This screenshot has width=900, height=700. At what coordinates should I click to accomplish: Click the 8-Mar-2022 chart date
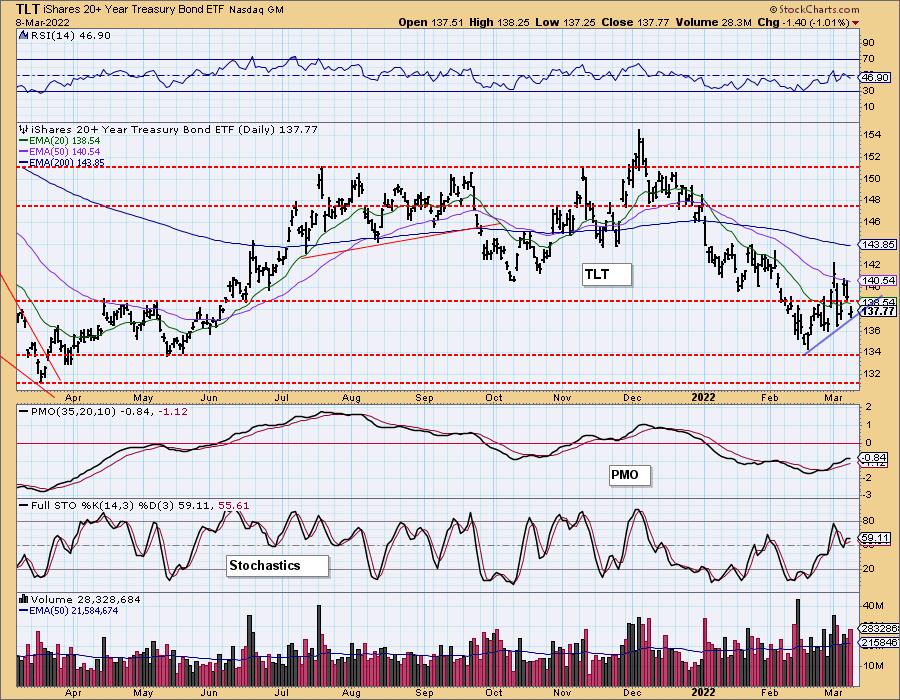pos(42,22)
